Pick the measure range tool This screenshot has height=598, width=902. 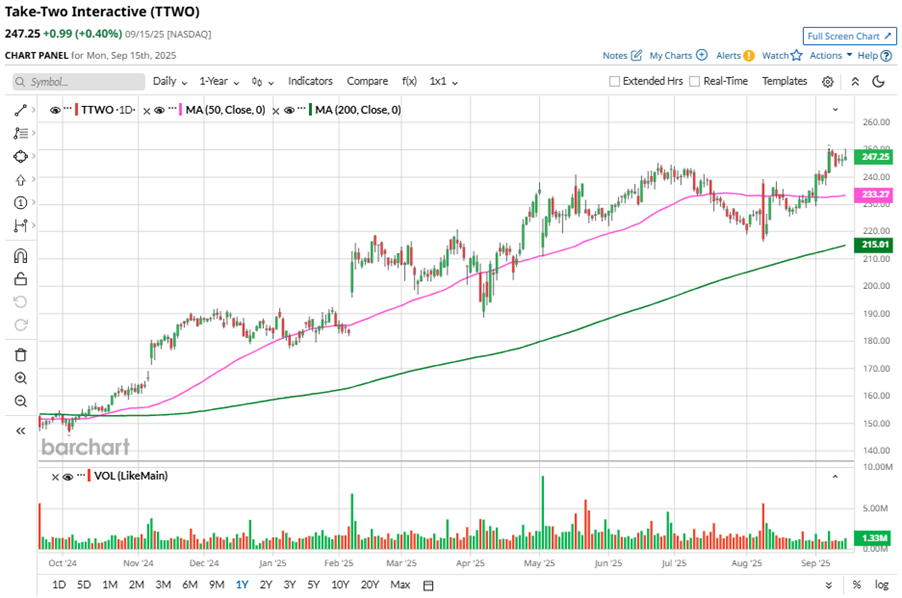tap(20, 225)
